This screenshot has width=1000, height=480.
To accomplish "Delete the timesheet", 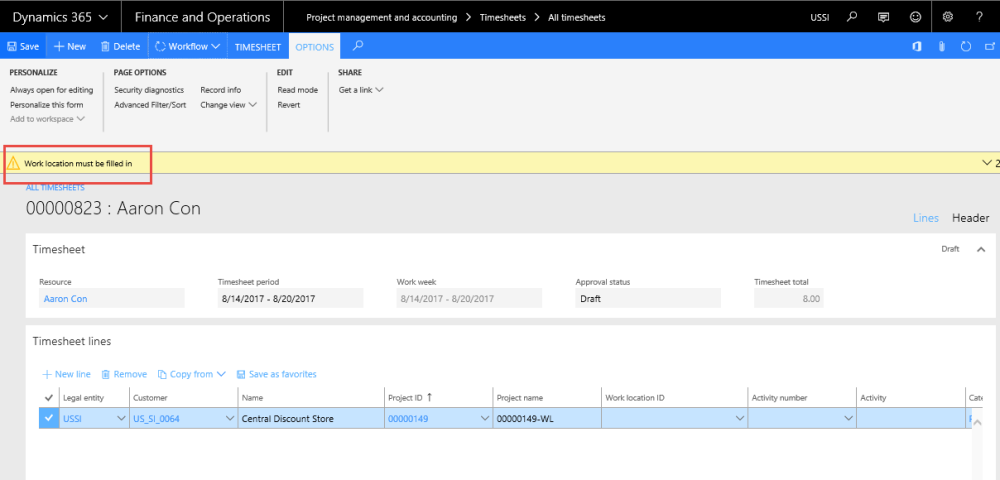I will [x=121, y=47].
